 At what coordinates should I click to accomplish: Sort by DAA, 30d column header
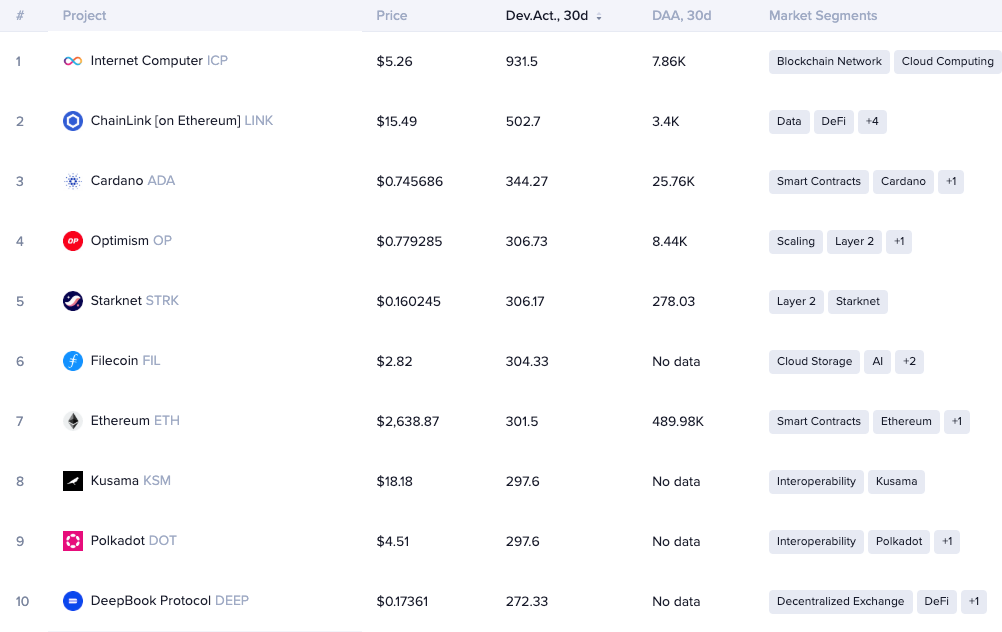[x=681, y=15]
